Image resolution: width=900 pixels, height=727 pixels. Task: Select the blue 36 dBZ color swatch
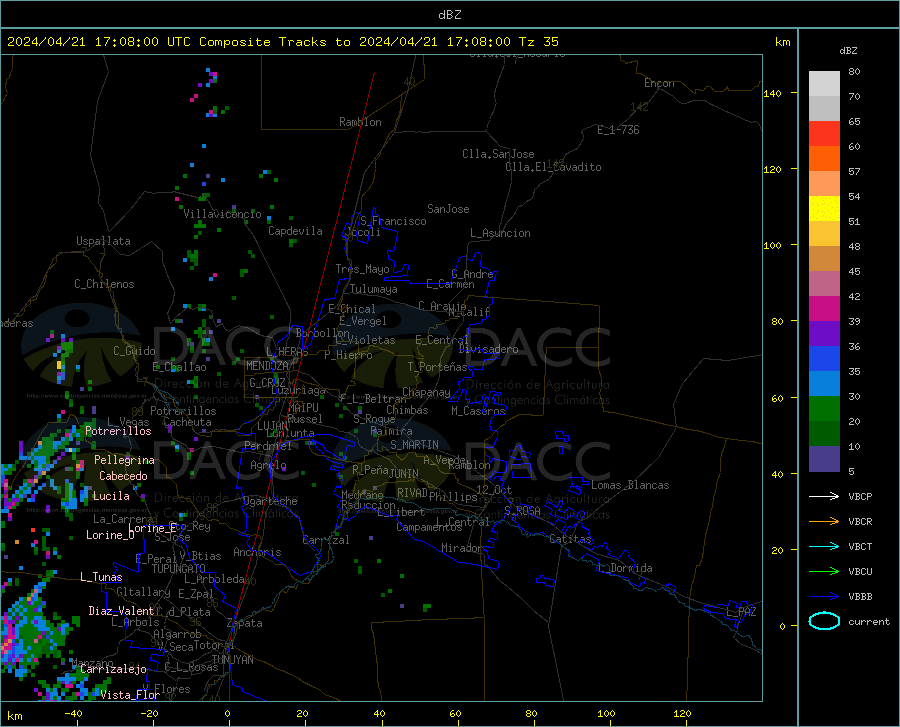824,359
